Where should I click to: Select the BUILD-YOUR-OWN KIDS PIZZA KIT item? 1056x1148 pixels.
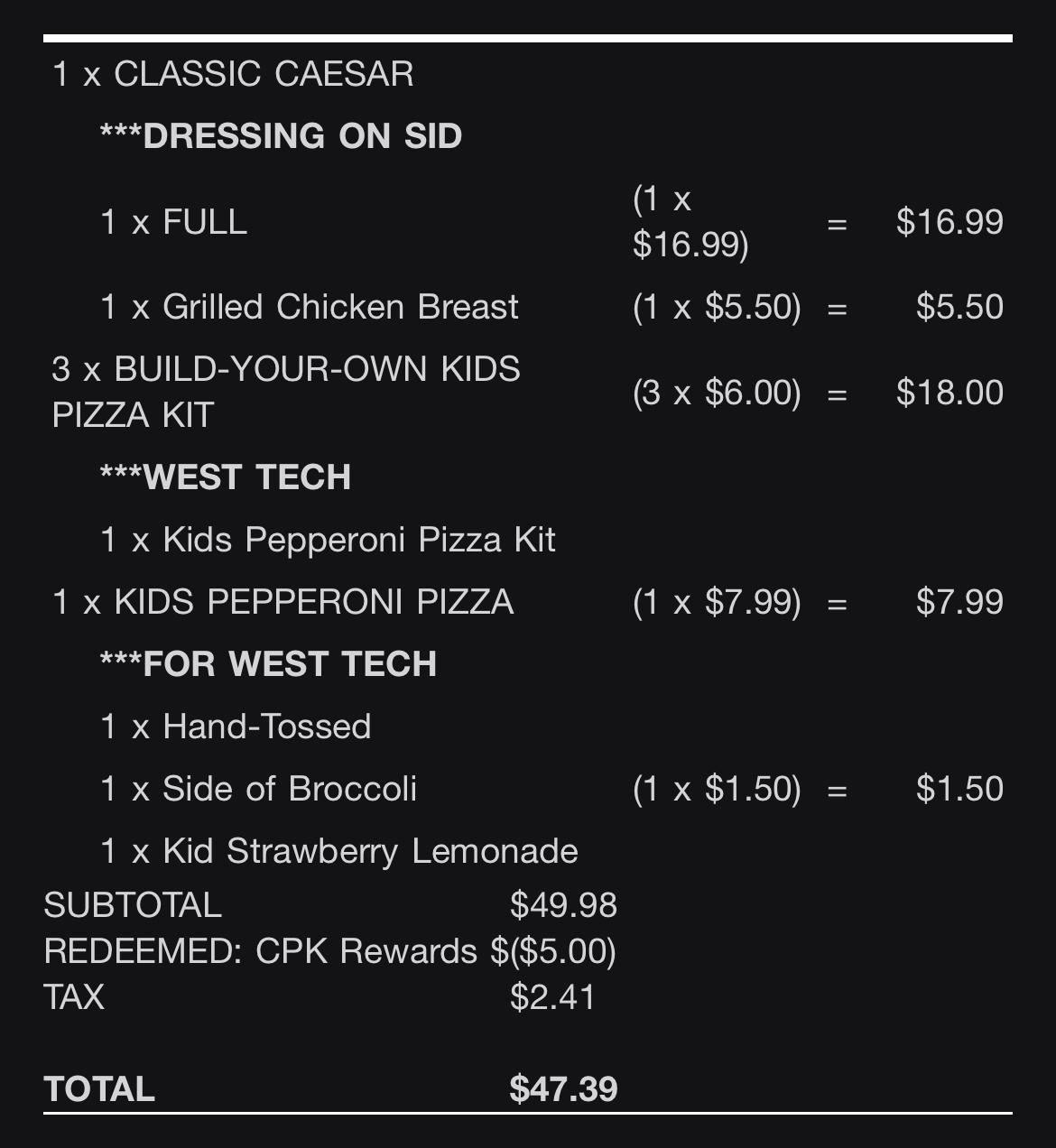point(286,392)
